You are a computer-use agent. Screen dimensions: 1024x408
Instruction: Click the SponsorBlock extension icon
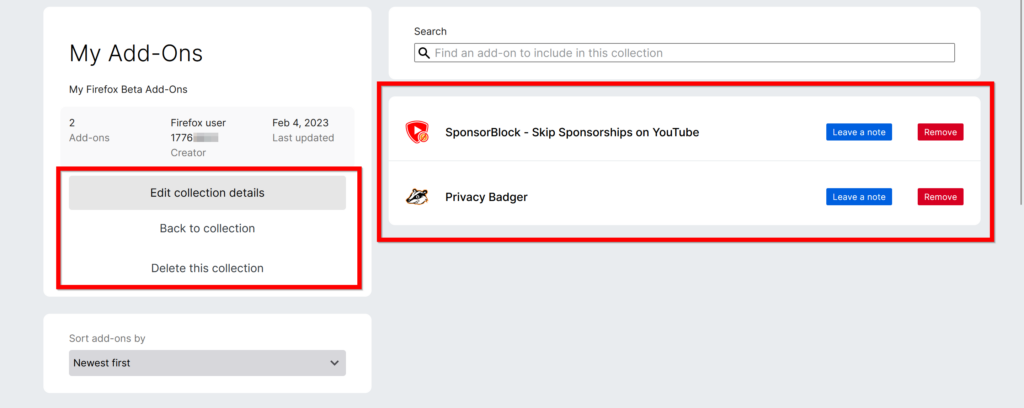click(417, 132)
